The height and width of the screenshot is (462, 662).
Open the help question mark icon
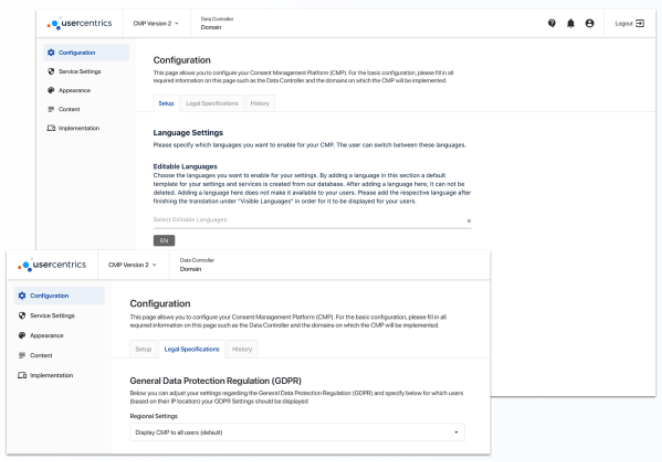(x=551, y=23)
